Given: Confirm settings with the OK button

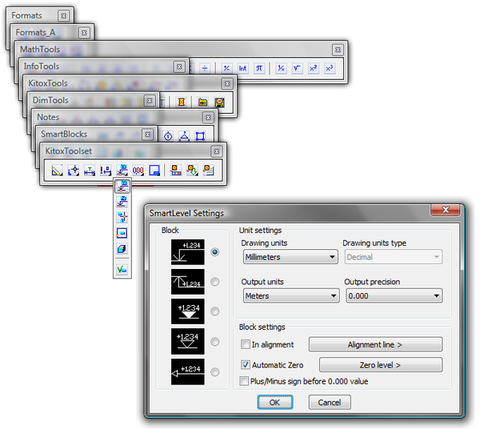Looking at the screenshot, I should tap(275, 402).
